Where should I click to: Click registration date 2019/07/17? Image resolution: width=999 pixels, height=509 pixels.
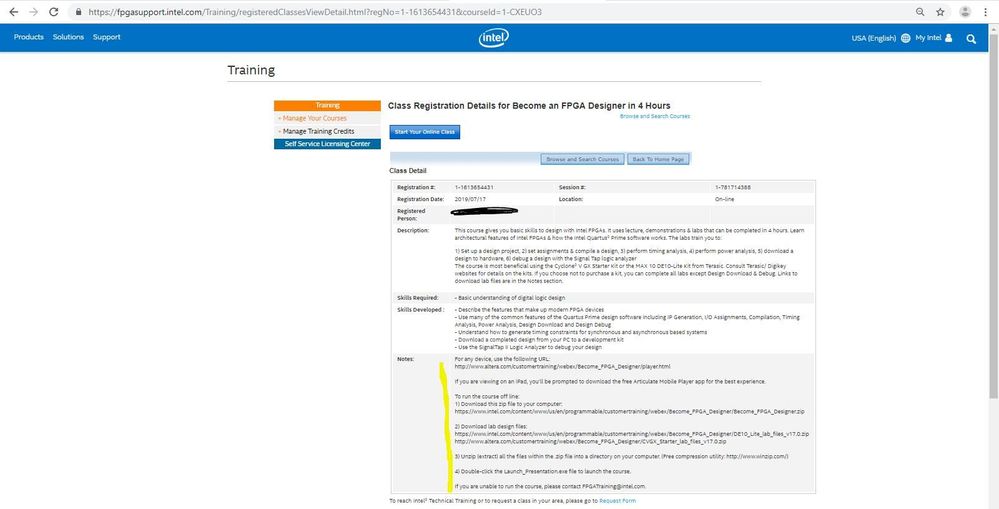pos(470,199)
